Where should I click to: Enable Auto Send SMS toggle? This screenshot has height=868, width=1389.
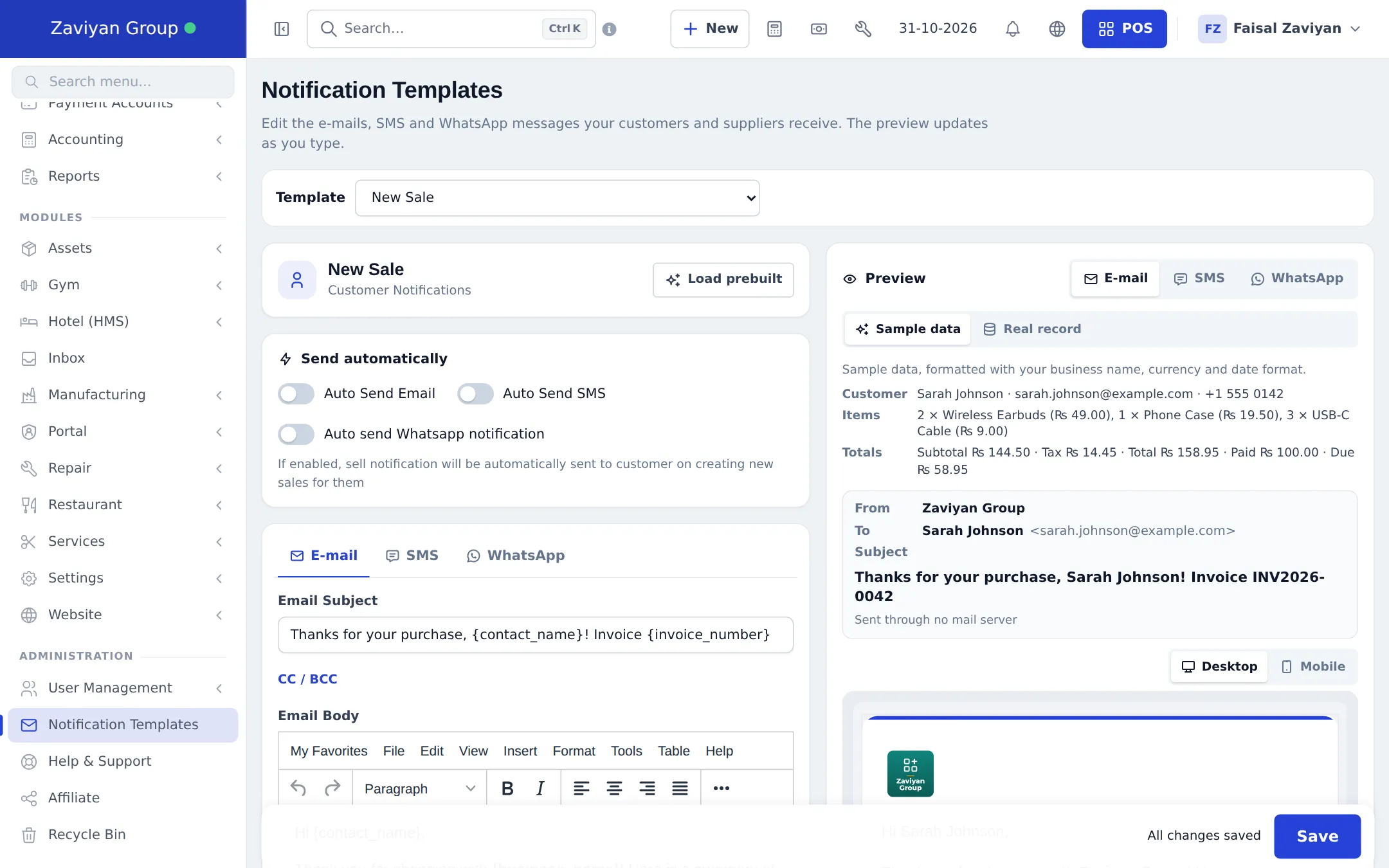[475, 393]
